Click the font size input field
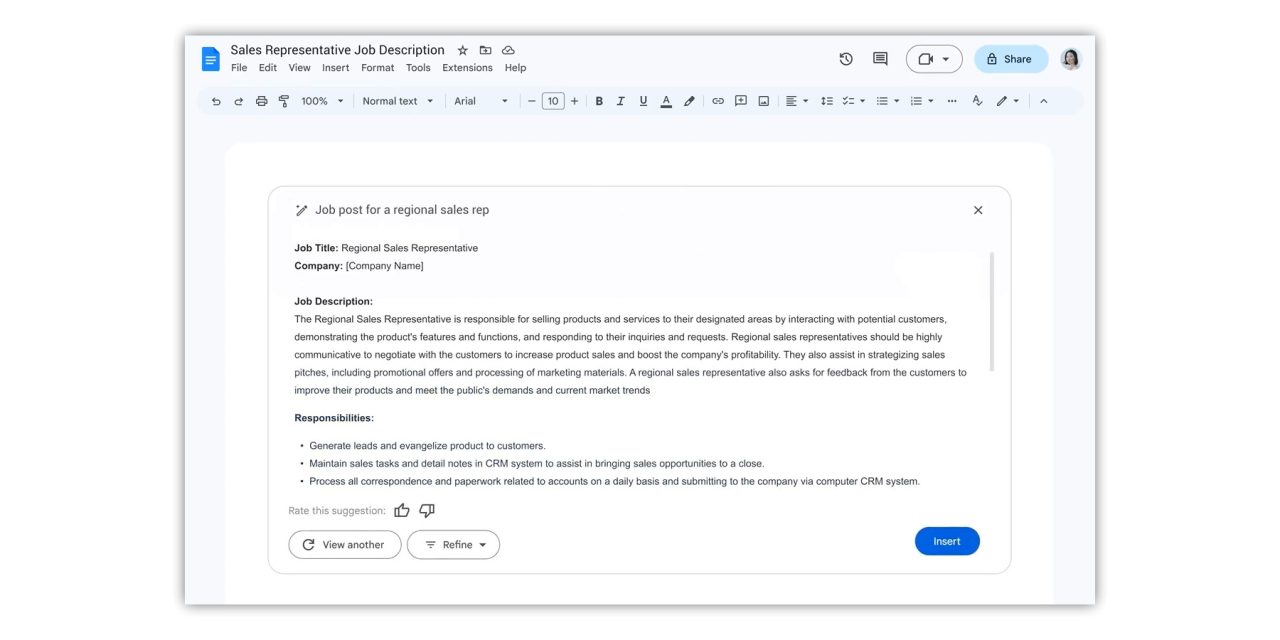This screenshot has width=1280, height=640. pos(553,101)
